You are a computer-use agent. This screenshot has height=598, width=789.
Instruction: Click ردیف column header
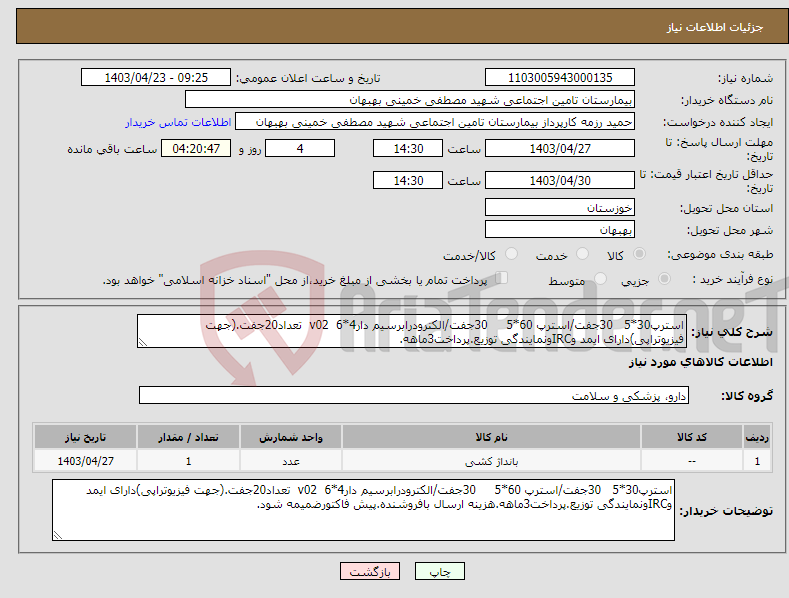(757, 437)
